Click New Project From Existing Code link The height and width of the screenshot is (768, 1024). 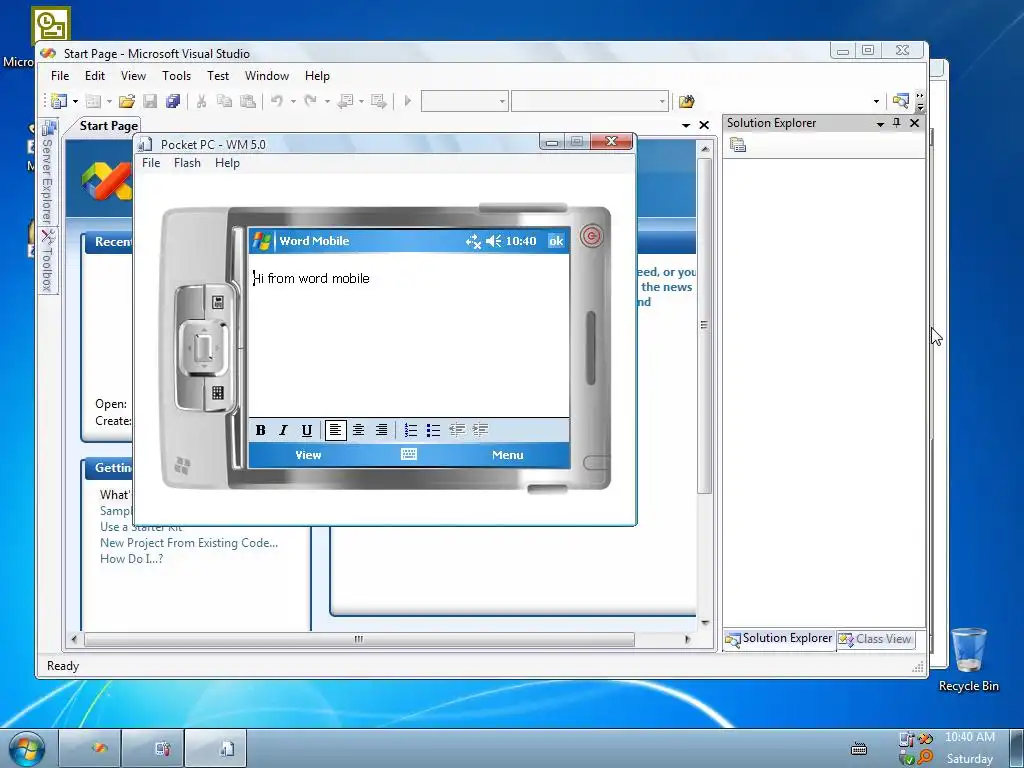tap(189, 543)
